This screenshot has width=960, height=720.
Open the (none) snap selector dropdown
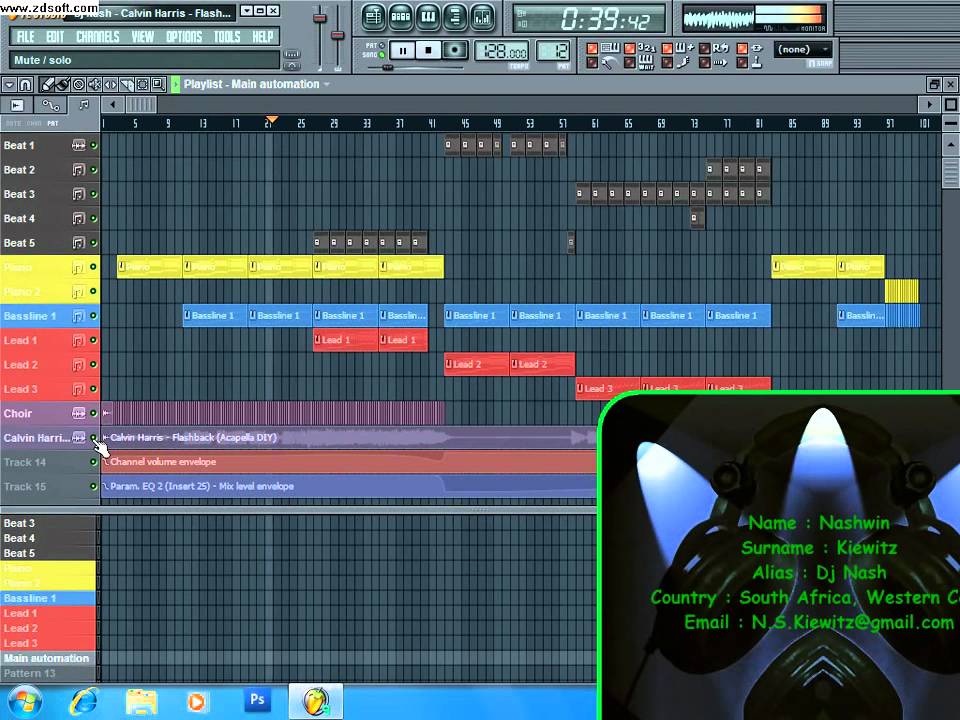803,50
